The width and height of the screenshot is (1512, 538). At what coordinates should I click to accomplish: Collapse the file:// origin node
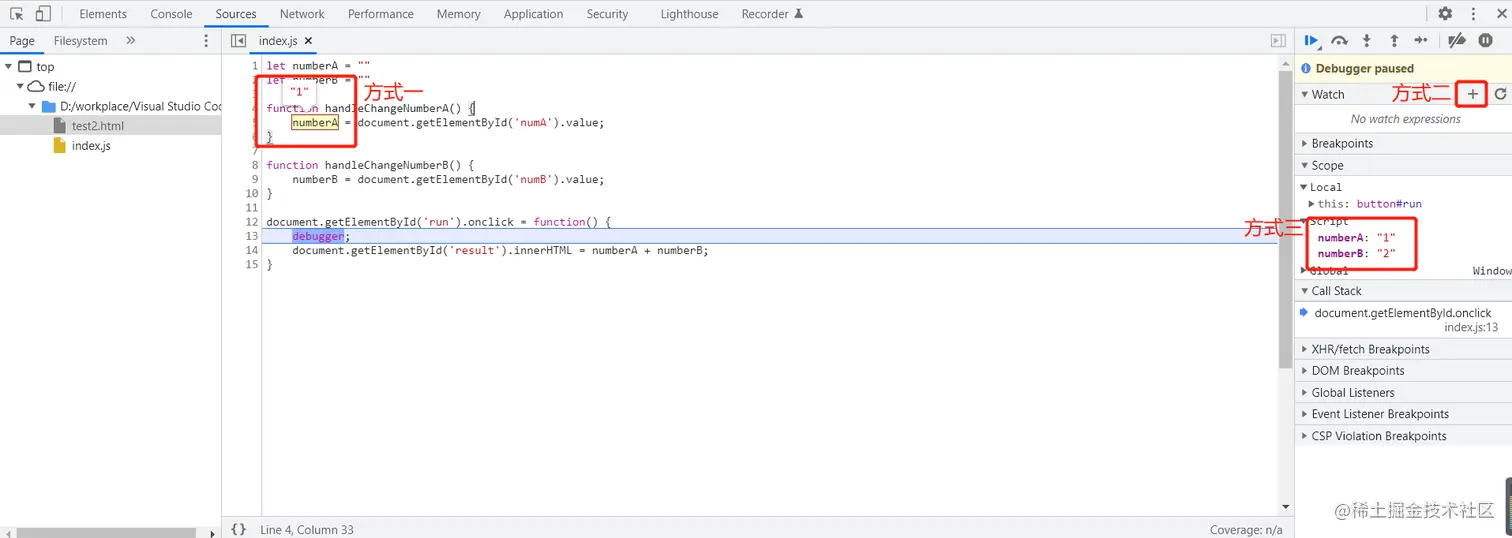tap(20, 87)
